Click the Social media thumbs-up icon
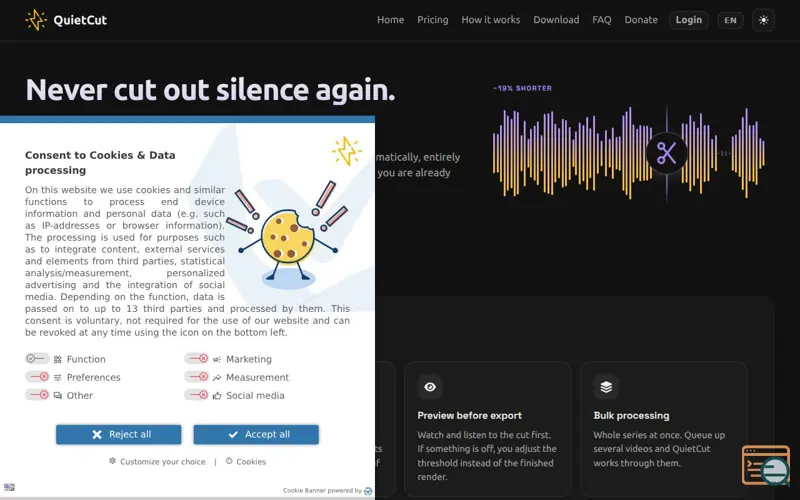The image size is (800, 500). pyautogui.click(x=217, y=395)
